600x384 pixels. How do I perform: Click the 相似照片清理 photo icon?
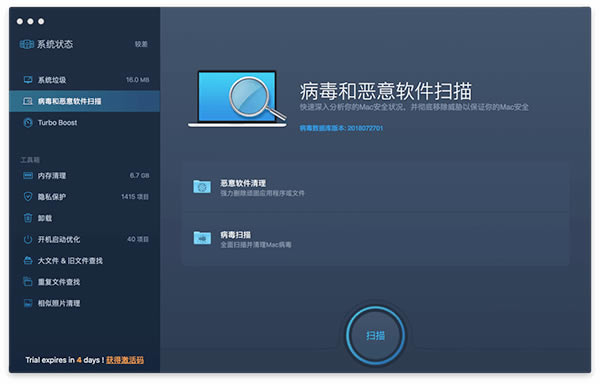coord(28,303)
